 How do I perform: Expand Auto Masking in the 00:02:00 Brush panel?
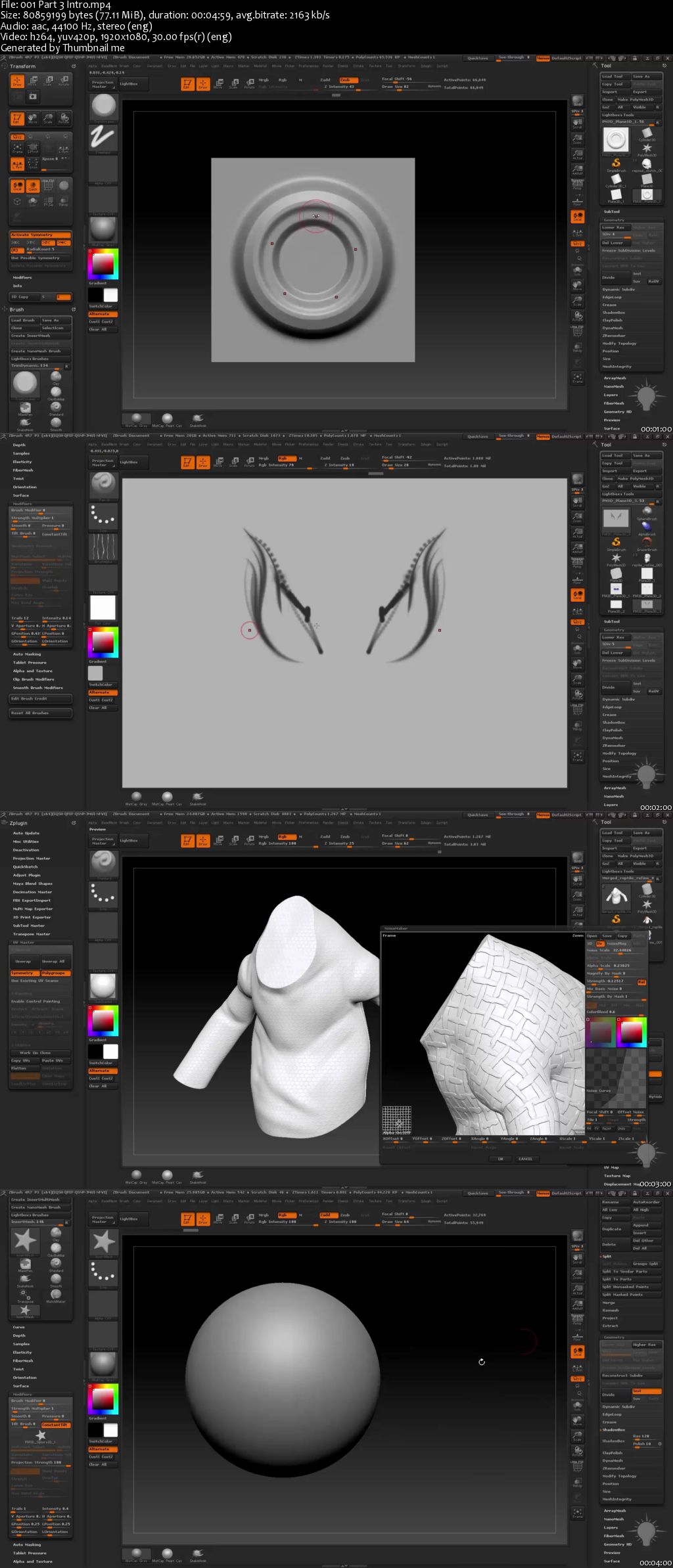click(27, 654)
